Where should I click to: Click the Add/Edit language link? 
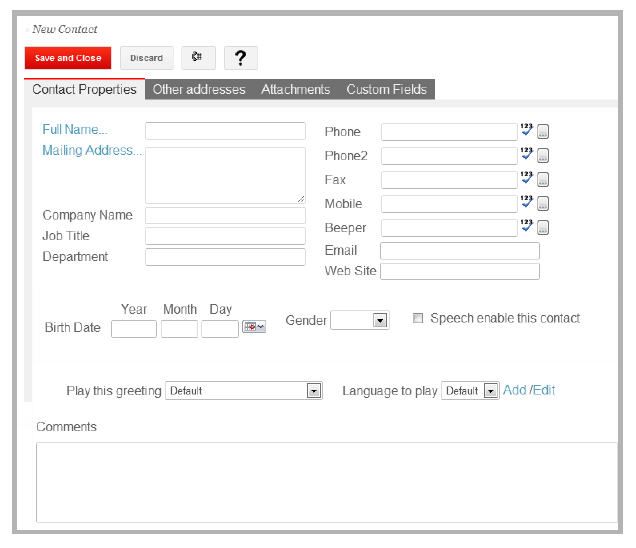(529, 390)
